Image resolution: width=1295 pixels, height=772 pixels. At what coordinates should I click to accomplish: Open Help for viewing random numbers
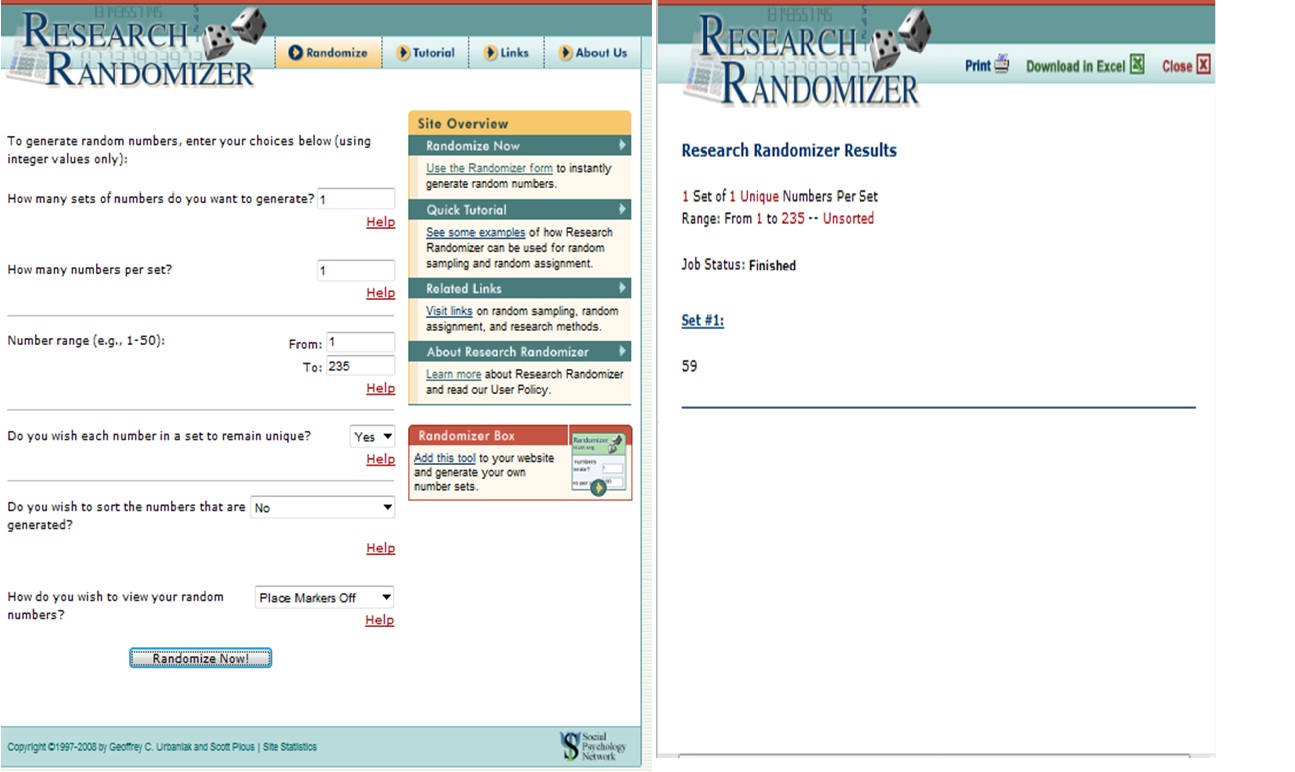[x=379, y=620]
